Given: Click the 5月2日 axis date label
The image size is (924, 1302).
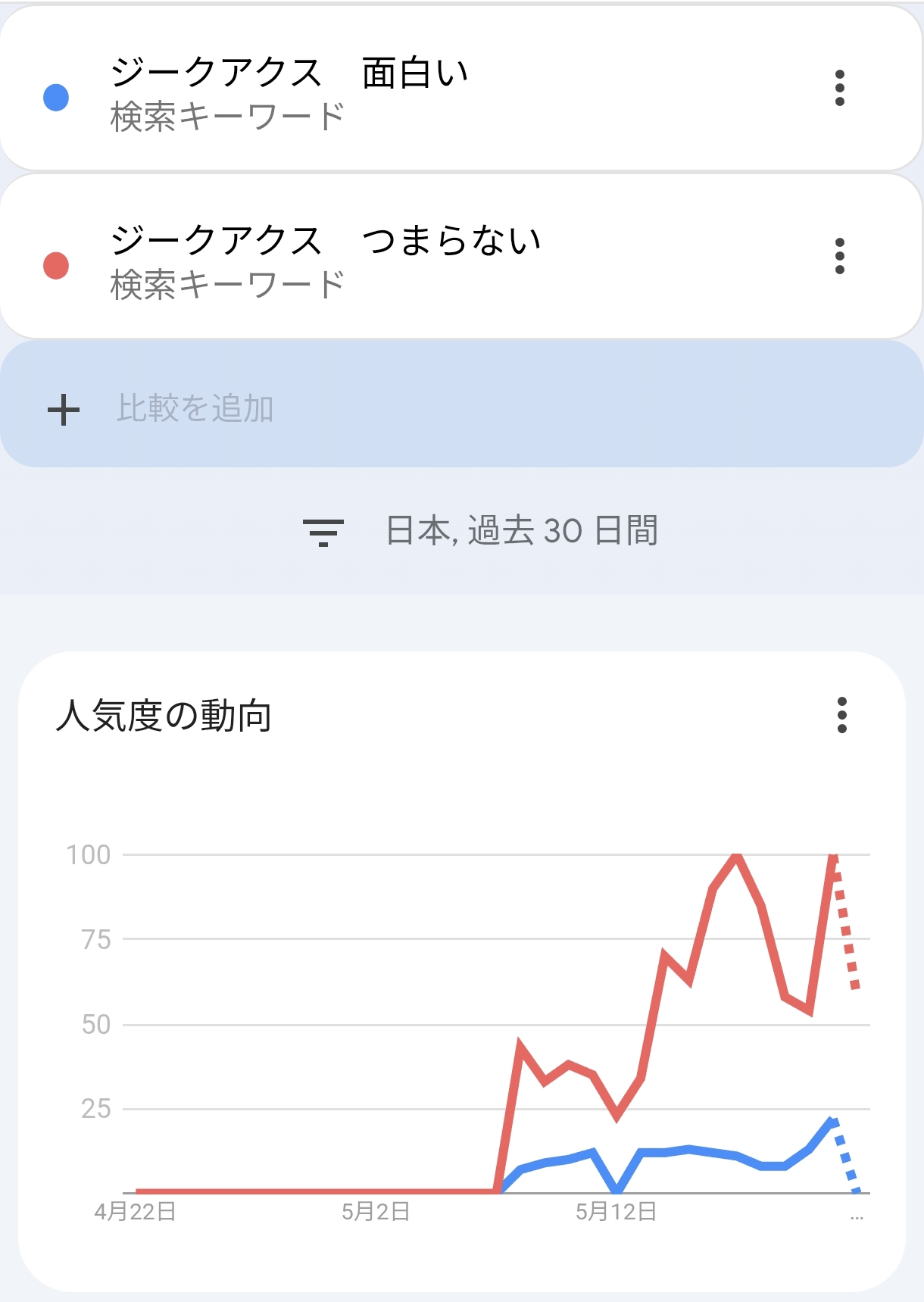Looking at the screenshot, I should pyautogui.click(x=376, y=1212).
